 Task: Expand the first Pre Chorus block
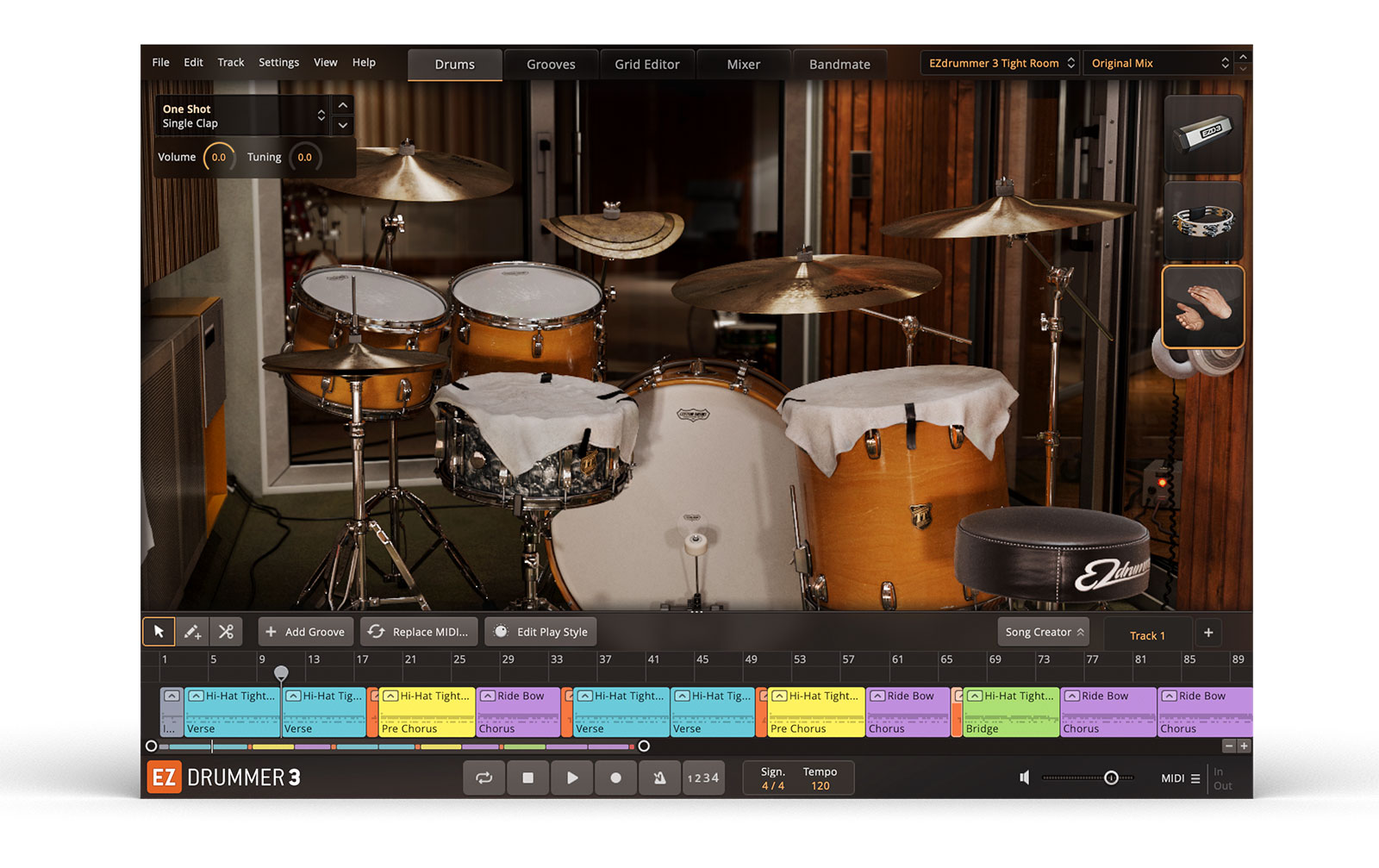tap(390, 696)
